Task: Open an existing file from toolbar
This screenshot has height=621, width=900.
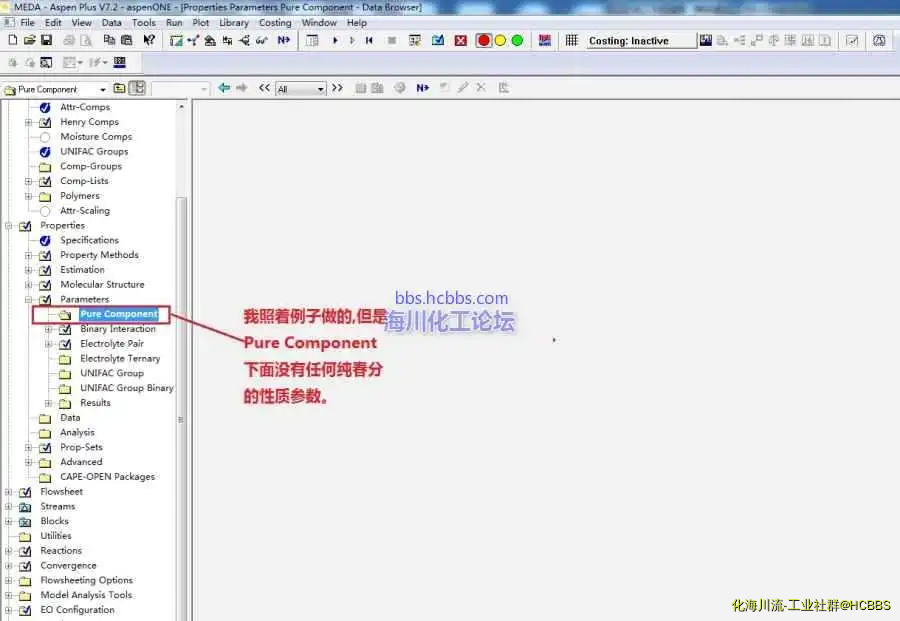Action: click(x=29, y=40)
